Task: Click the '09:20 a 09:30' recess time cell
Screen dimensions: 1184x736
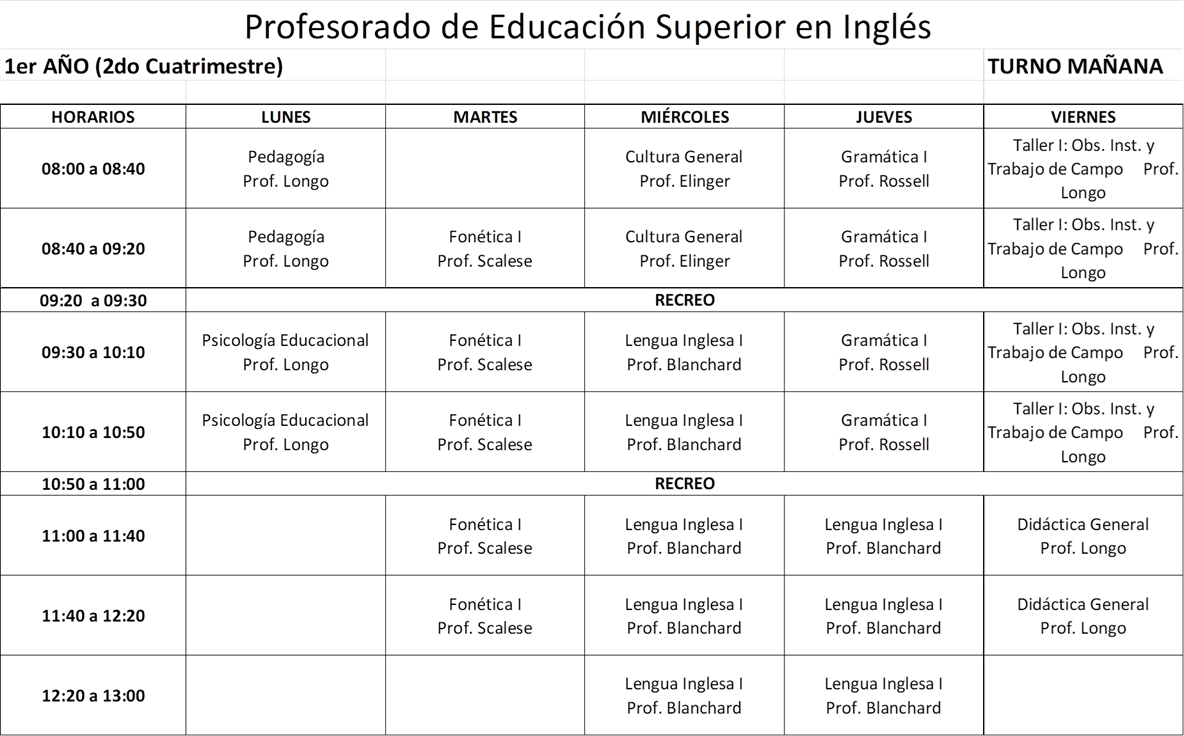Action: pos(93,300)
